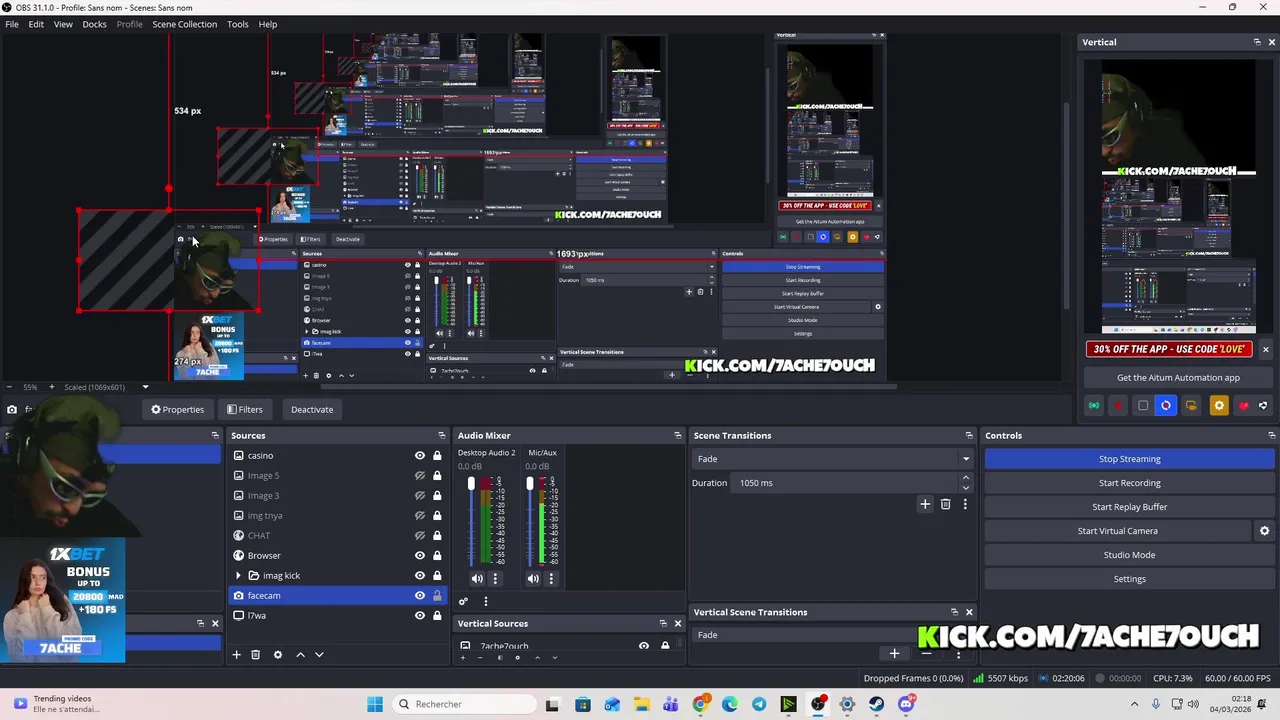
Task: Toggle the empty square button in Vertical dock
Action: 1143,405
